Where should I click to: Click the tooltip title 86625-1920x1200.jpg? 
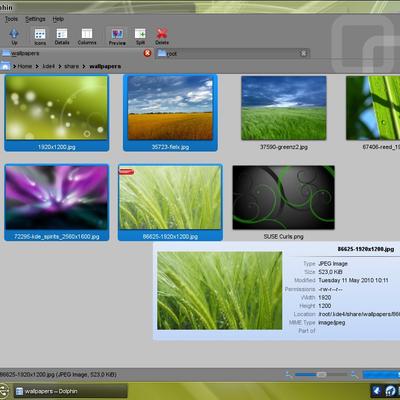(366, 249)
